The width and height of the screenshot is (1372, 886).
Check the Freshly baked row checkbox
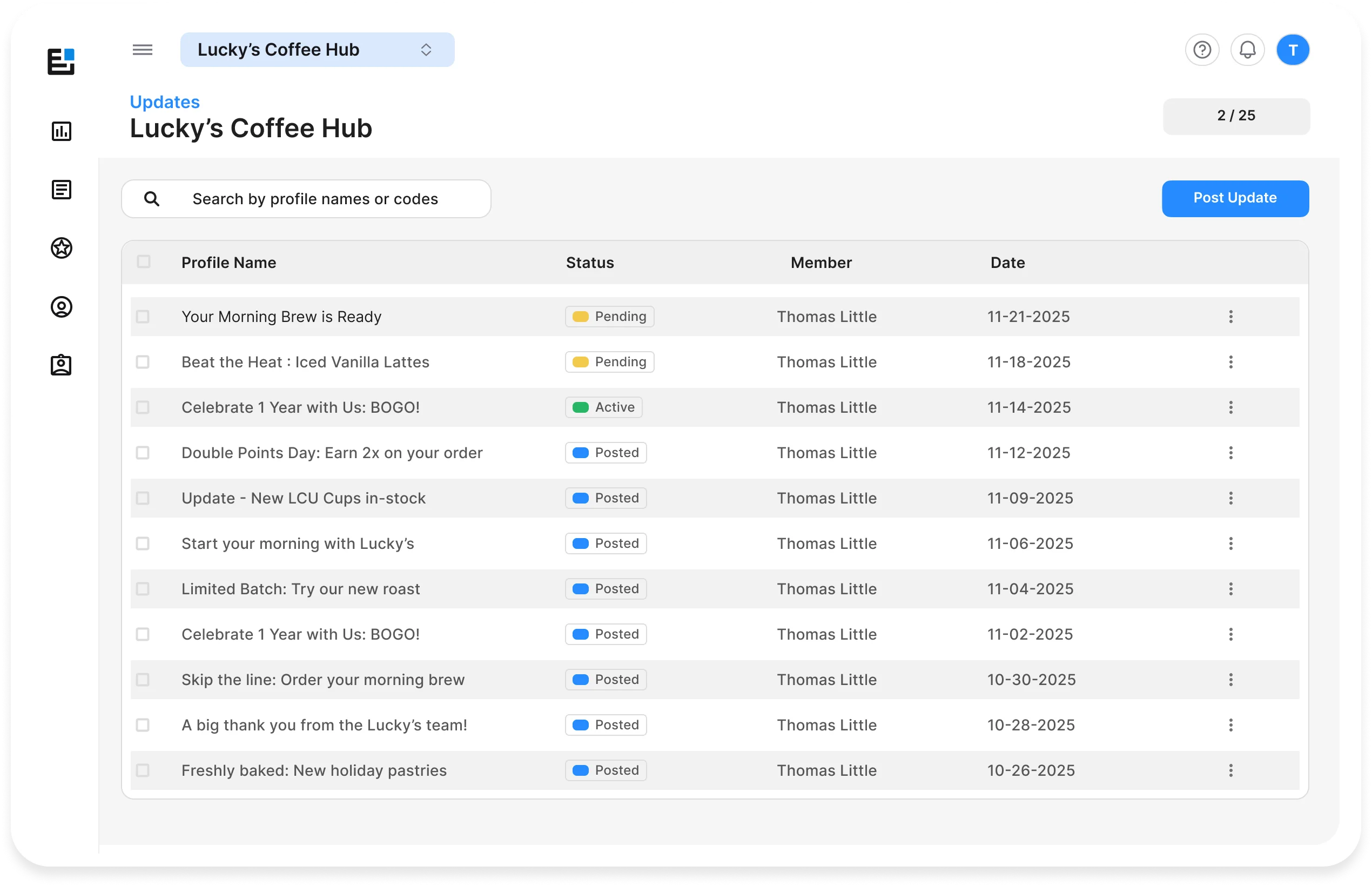[x=143, y=770]
